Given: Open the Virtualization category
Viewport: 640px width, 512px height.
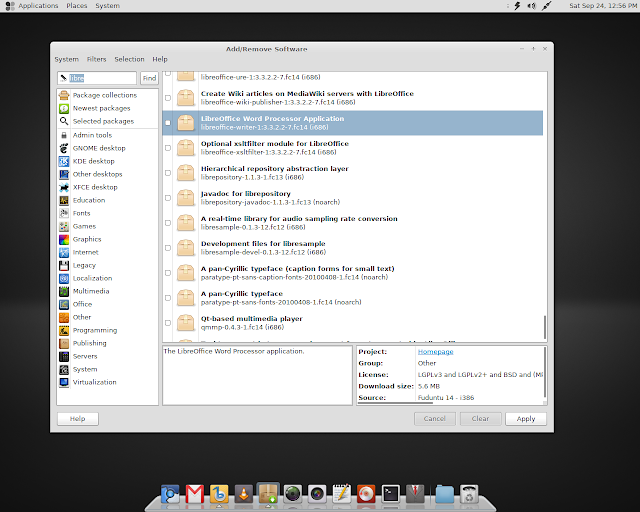Looking at the screenshot, I should (94, 383).
